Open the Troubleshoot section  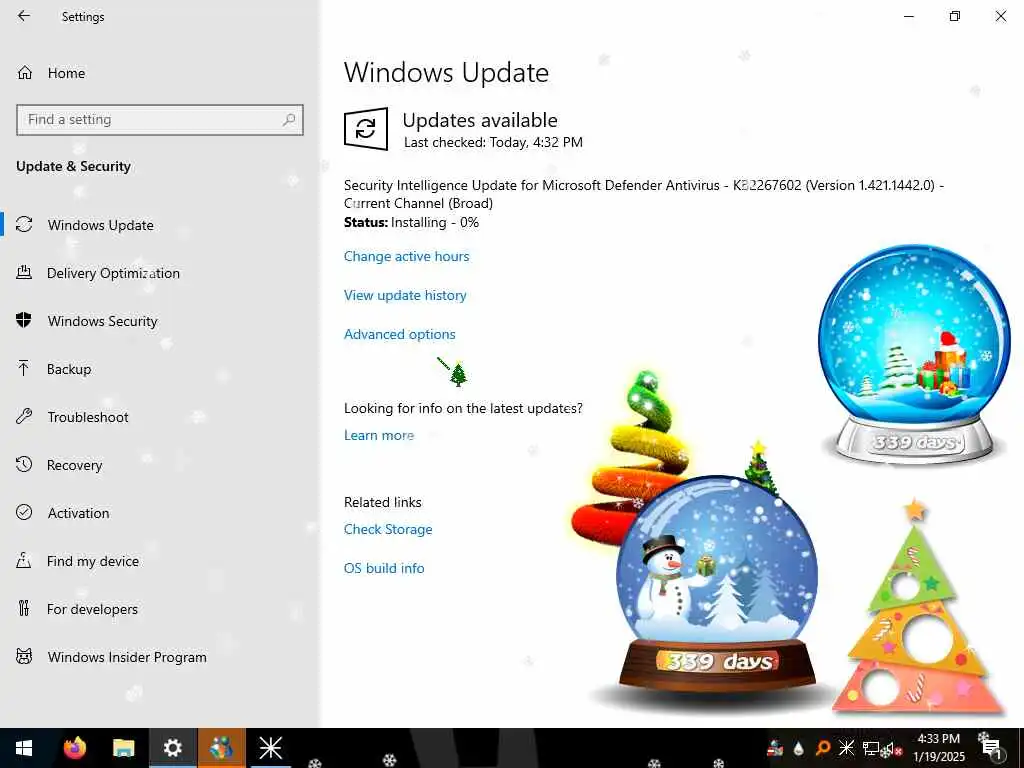pos(88,417)
